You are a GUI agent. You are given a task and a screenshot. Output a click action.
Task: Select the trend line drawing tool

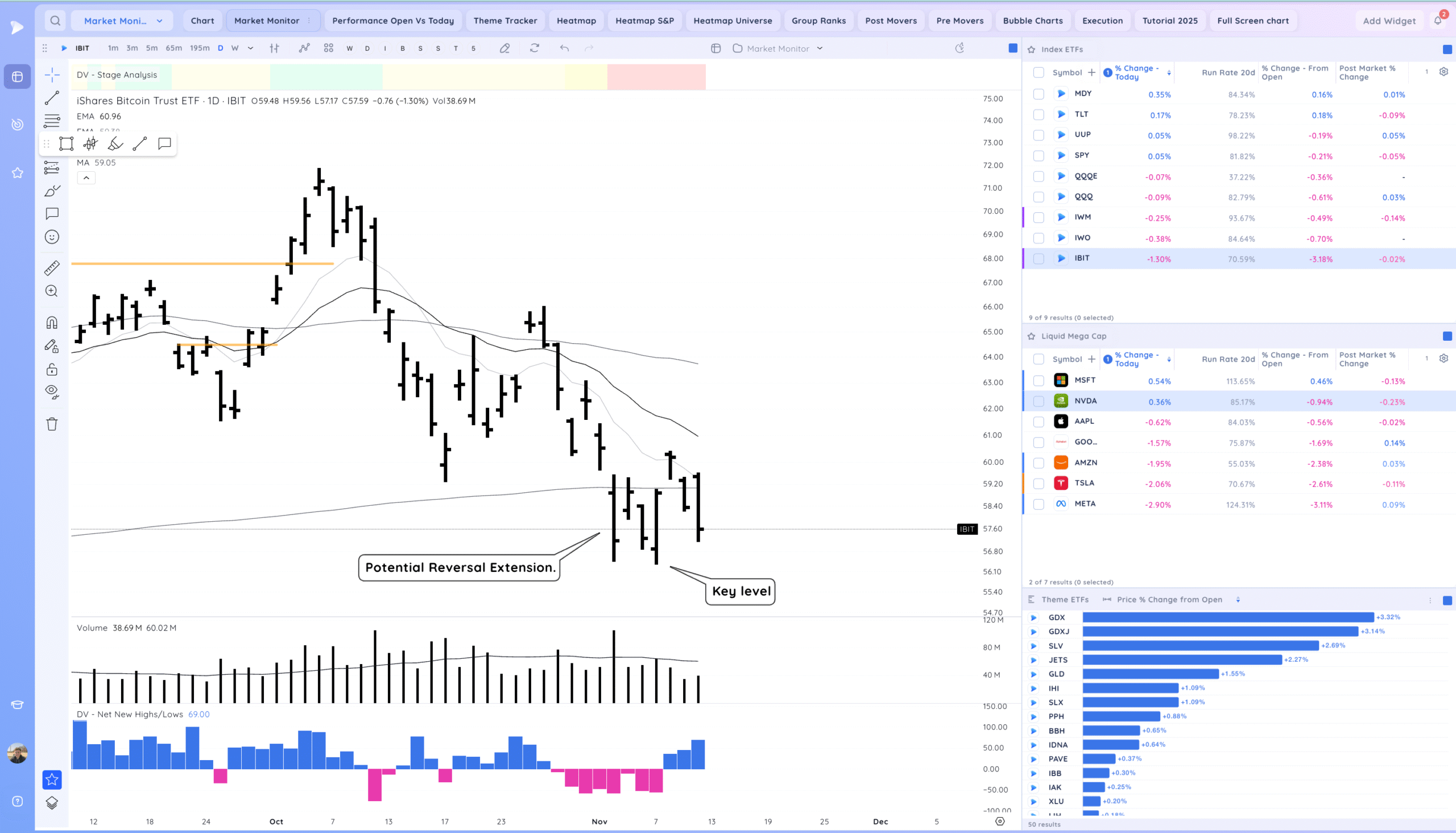pos(52,98)
